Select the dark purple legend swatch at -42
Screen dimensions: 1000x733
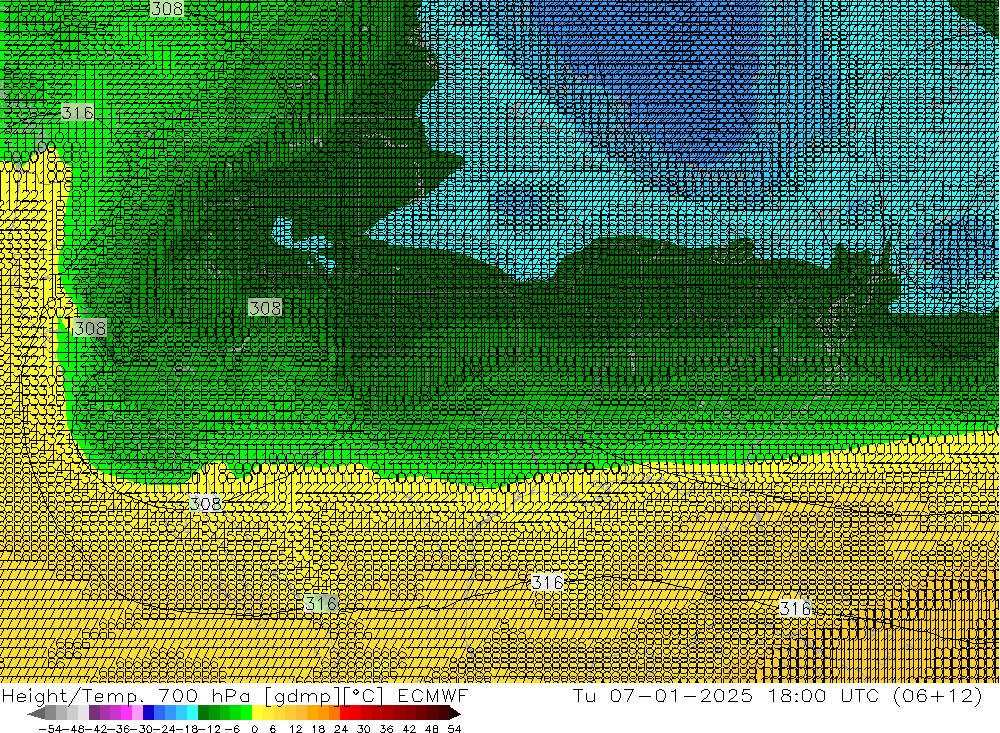click(94, 713)
